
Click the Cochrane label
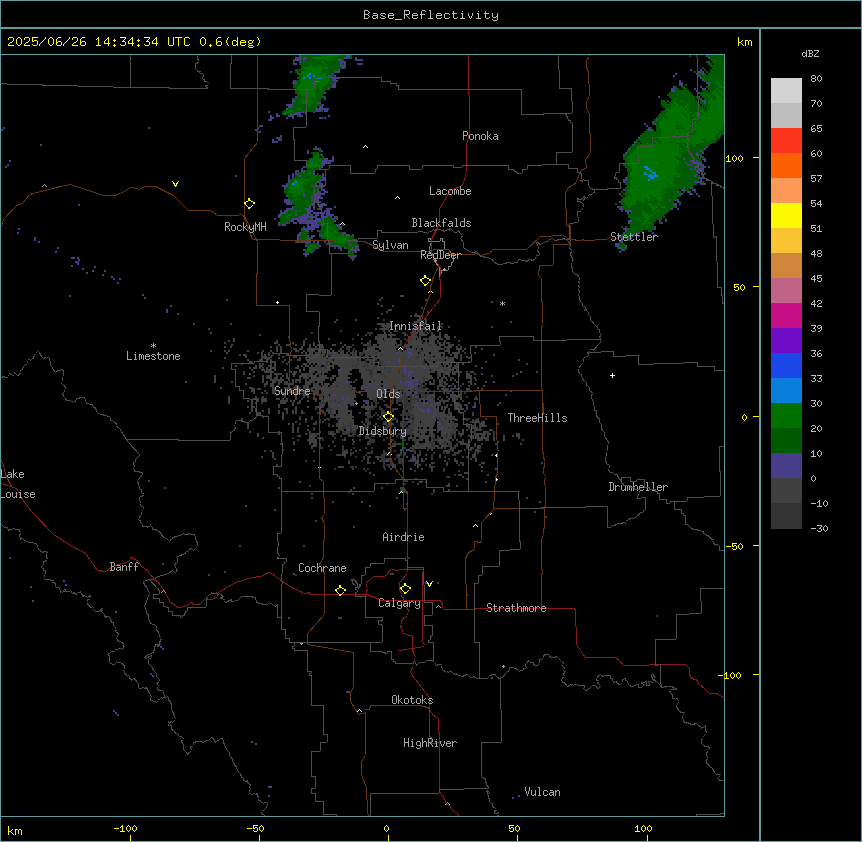click(322, 568)
